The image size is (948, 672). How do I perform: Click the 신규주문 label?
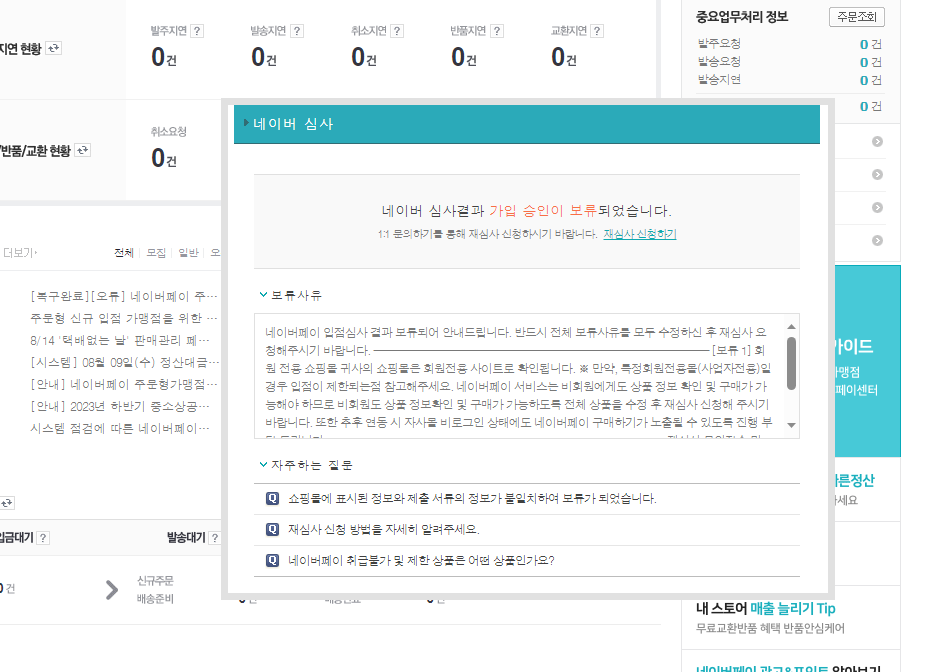(155, 581)
